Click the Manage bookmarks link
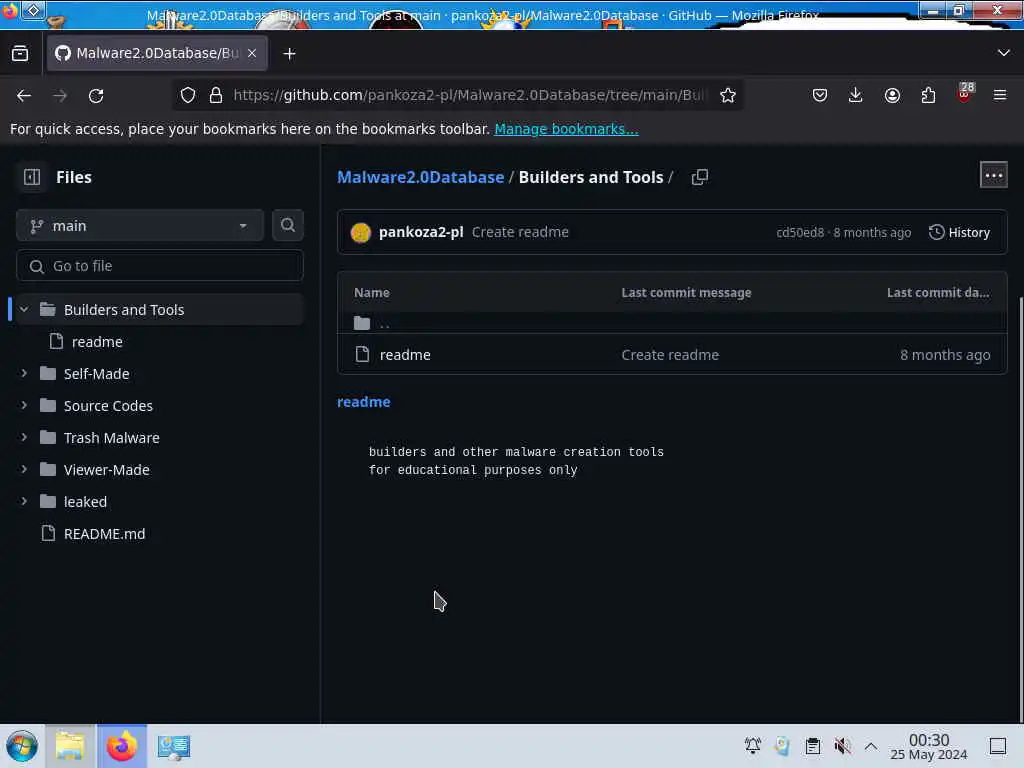This screenshot has width=1024, height=768. pyautogui.click(x=566, y=129)
